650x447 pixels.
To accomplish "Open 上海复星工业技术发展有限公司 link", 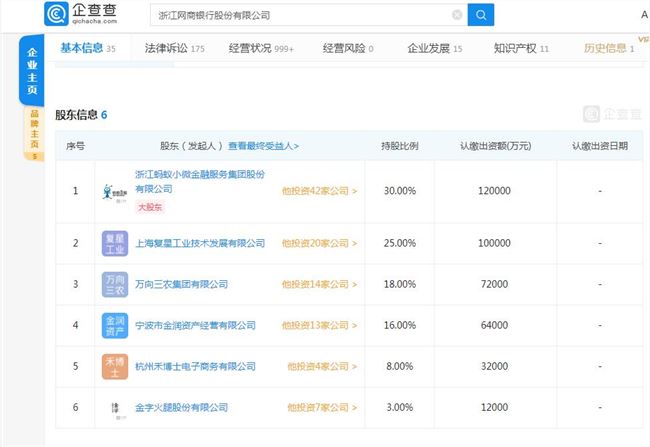I will pyautogui.click(x=200, y=243).
